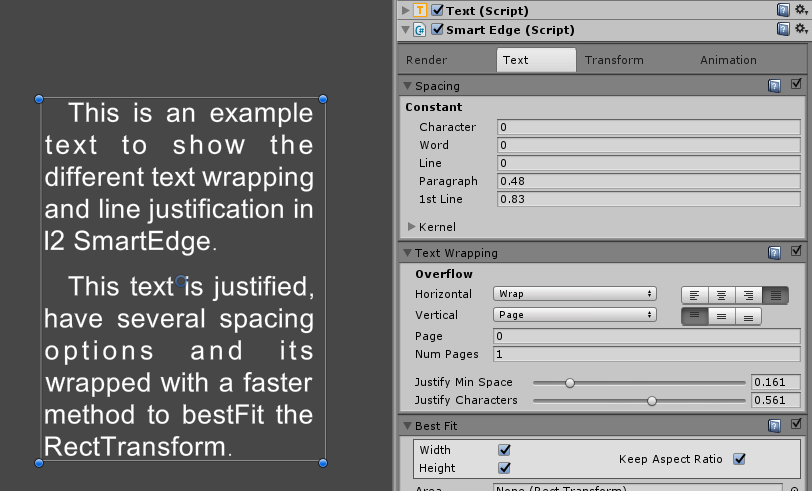Select left horizontal text alignment icon
This screenshot has height=491, width=812.
click(694, 295)
